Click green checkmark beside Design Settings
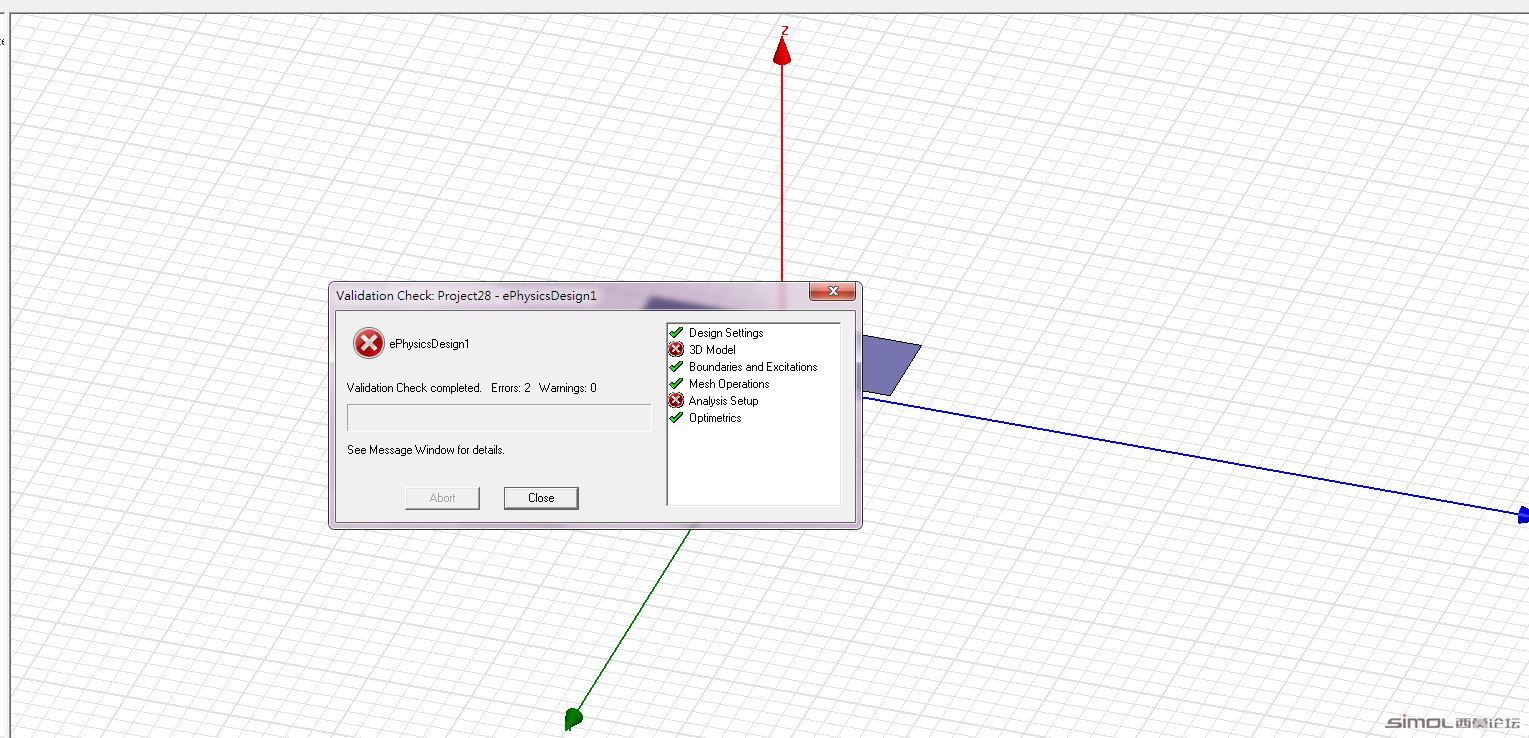The image size is (1529, 738). (x=676, y=332)
